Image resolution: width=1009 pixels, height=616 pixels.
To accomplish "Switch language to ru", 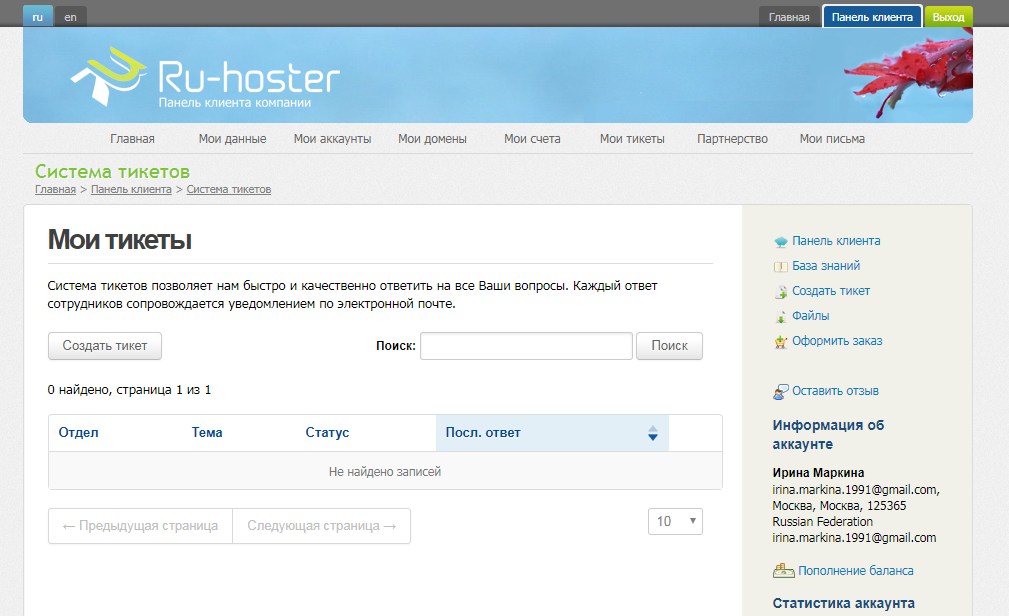I will (38, 17).
